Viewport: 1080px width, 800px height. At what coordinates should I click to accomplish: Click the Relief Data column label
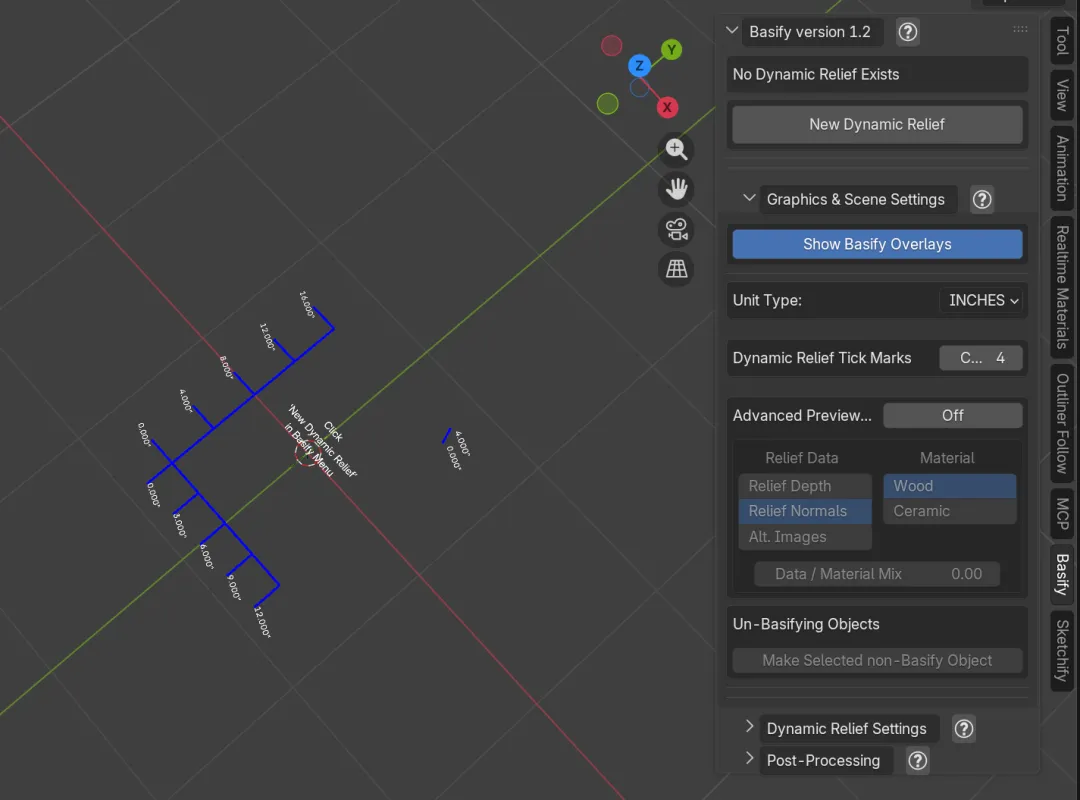tap(802, 458)
